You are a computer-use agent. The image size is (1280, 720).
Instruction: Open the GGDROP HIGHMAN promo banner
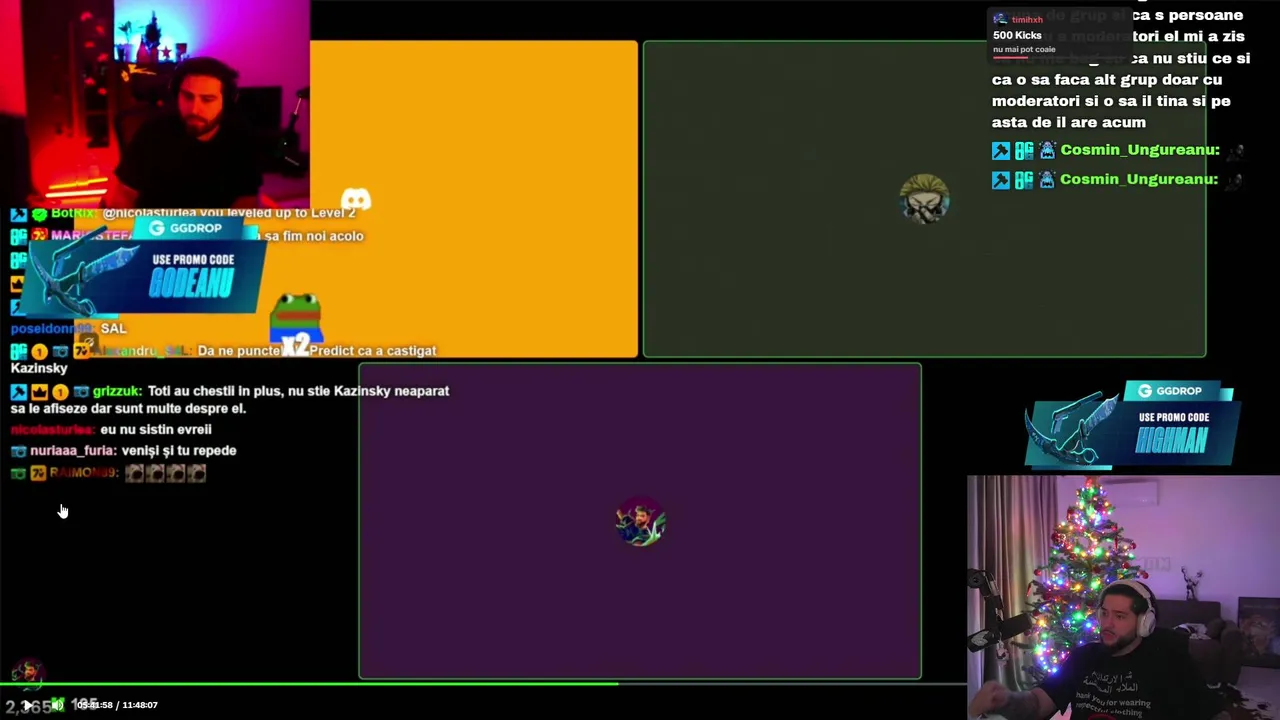point(1132,426)
